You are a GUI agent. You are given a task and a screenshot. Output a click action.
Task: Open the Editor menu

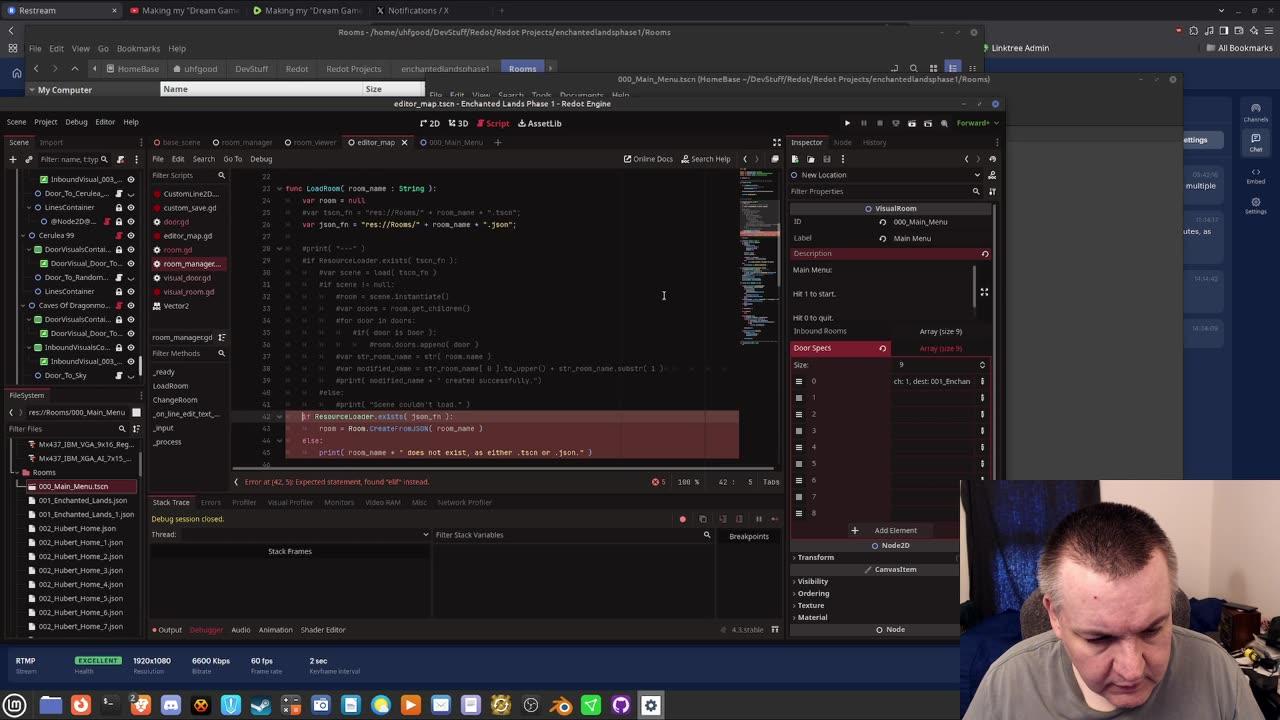tap(105, 122)
